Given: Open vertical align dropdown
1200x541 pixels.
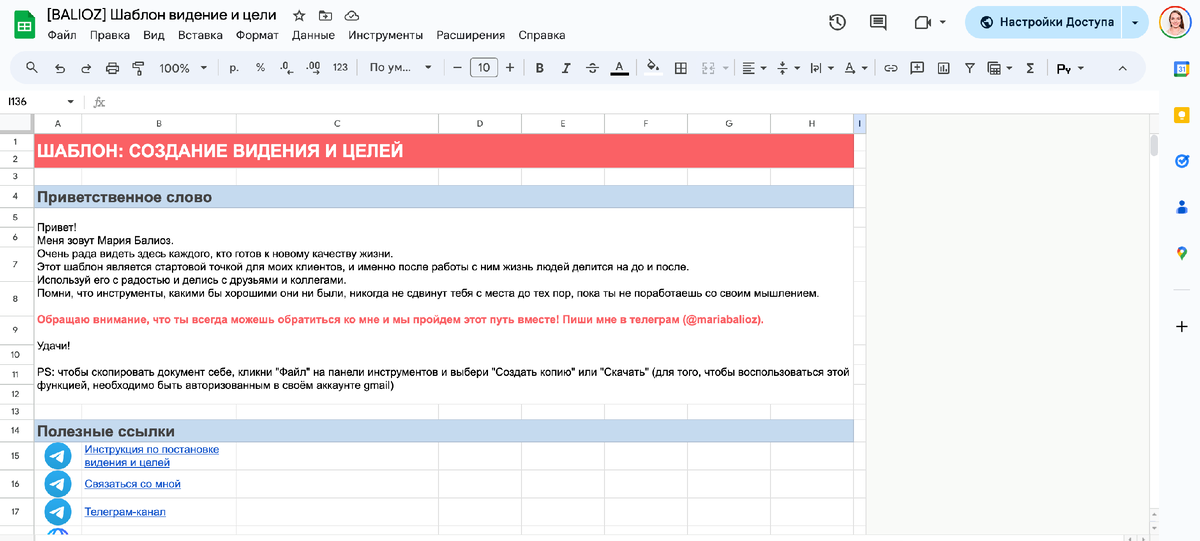Looking at the screenshot, I should 788,68.
